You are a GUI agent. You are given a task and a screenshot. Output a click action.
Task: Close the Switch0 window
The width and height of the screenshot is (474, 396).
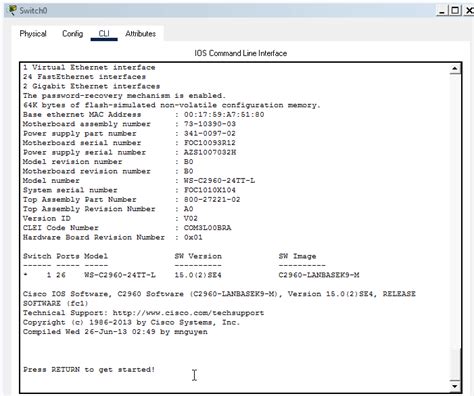(x=469, y=11)
